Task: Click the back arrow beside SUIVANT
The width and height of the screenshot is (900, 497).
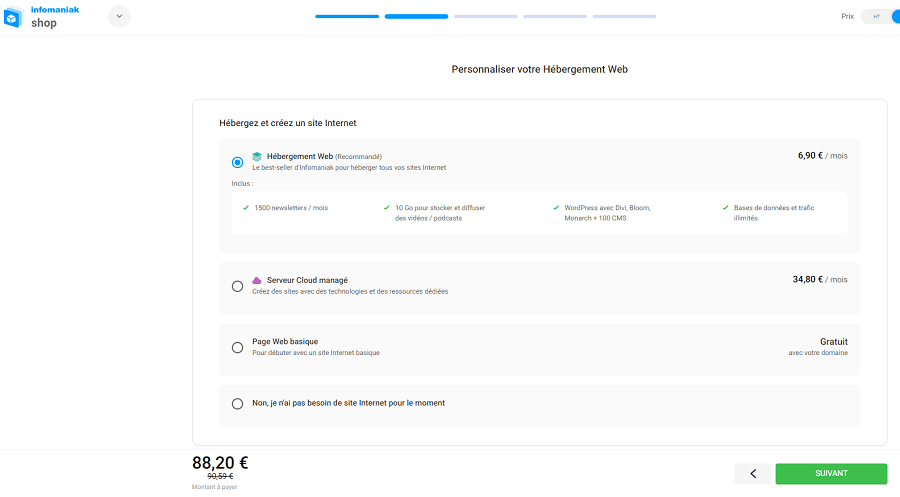Action: click(x=752, y=474)
